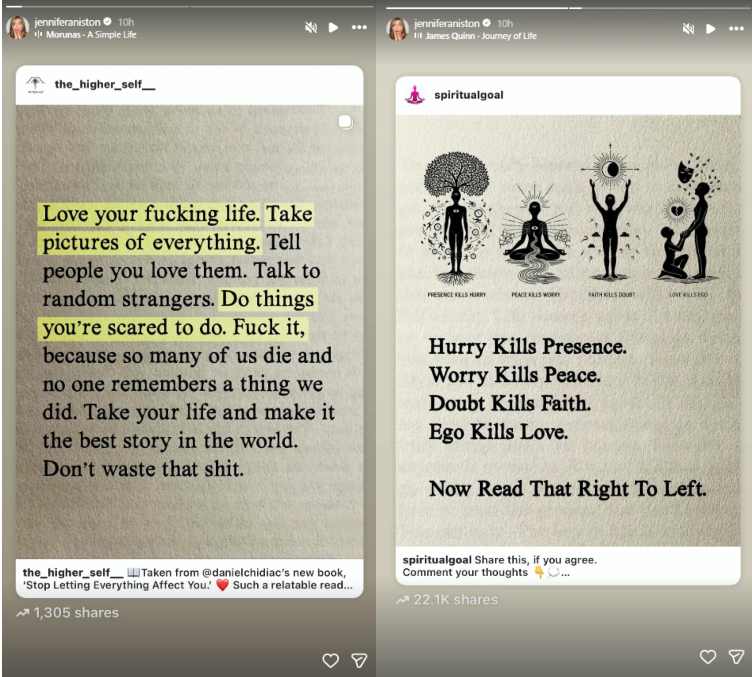Play the left story

(x=333, y=27)
